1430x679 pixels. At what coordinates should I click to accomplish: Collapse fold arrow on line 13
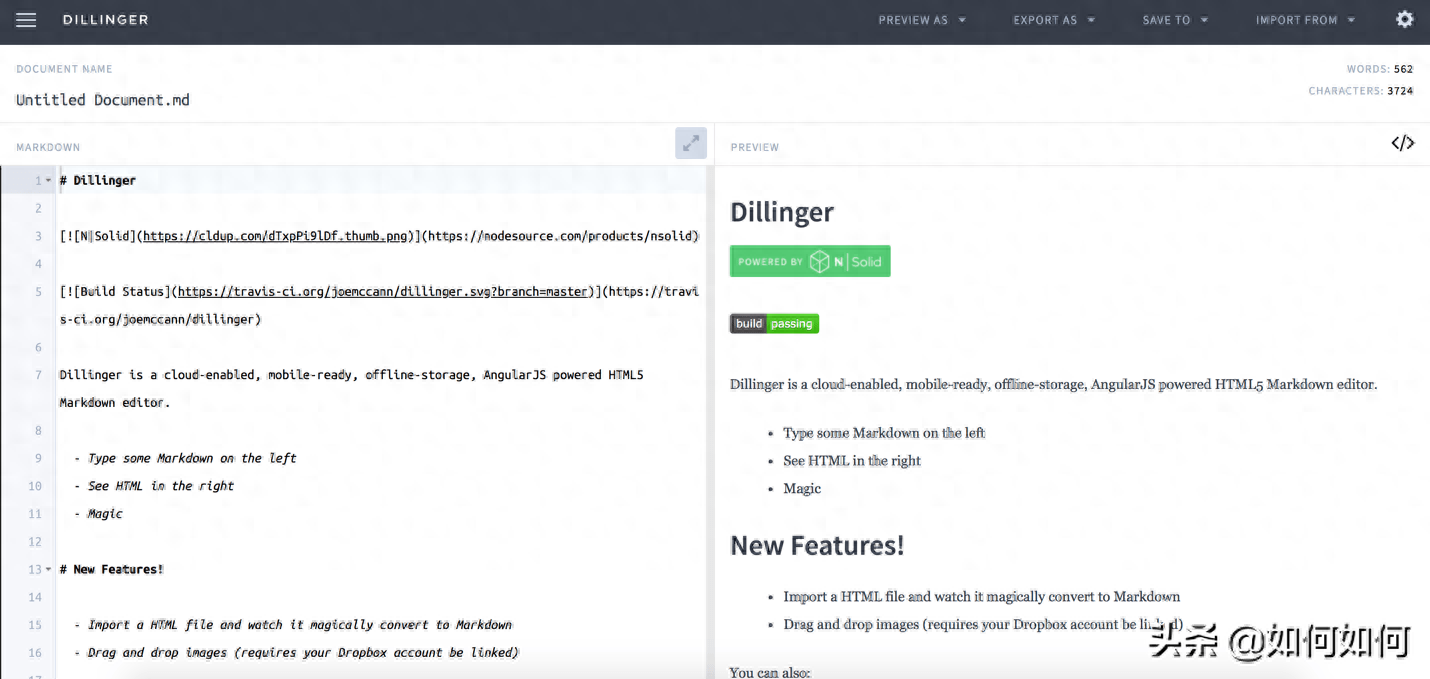[48, 569]
